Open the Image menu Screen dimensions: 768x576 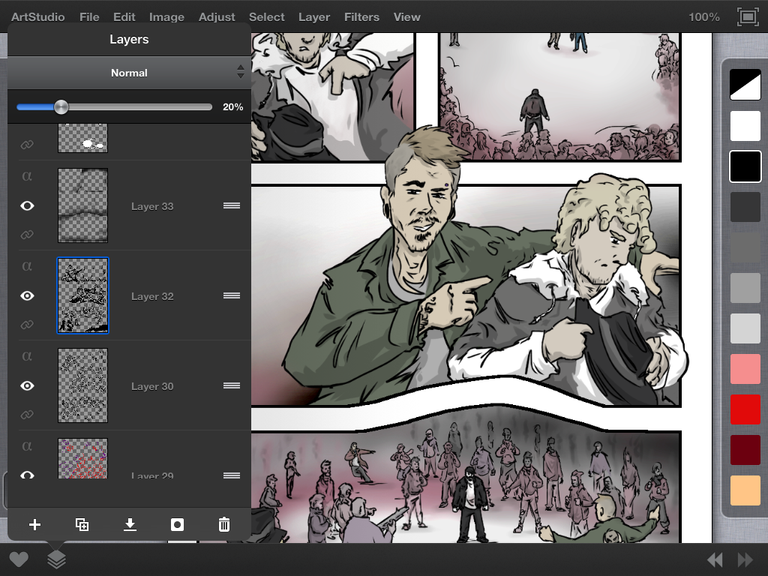click(167, 17)
